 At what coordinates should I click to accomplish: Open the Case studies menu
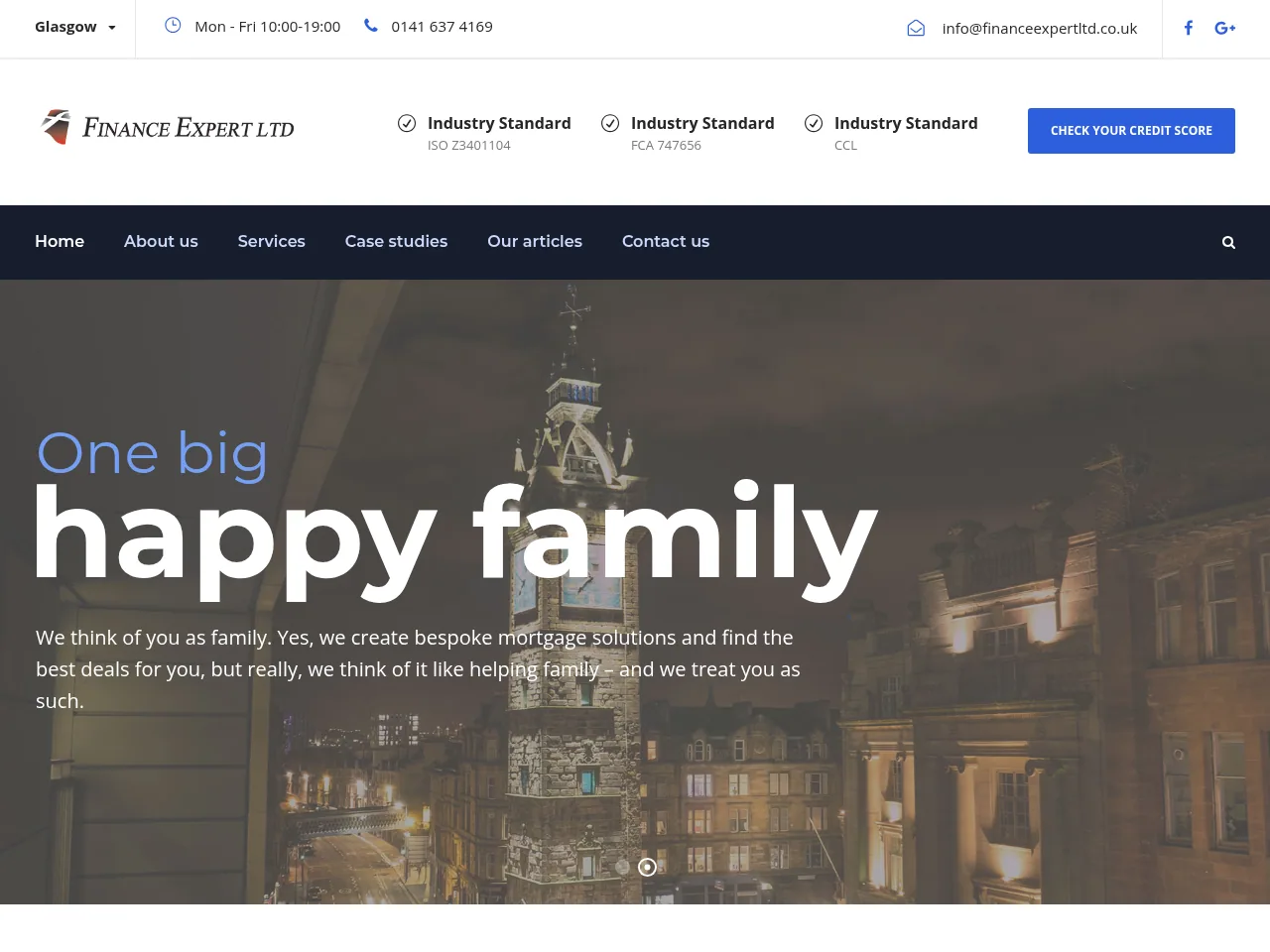tap(396, 241)
